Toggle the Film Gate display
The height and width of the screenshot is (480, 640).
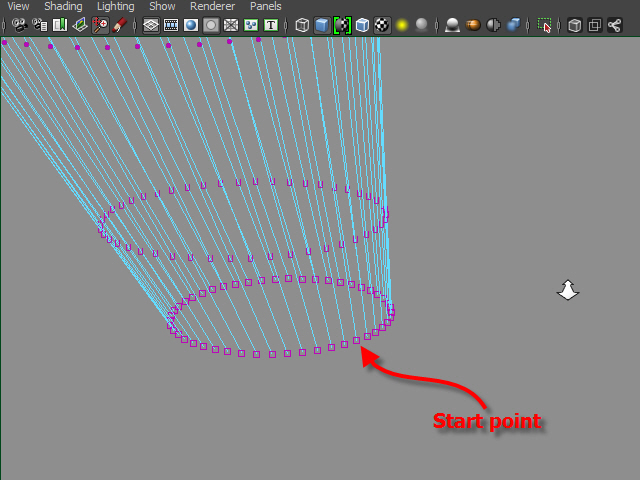[x=171, y=25]
